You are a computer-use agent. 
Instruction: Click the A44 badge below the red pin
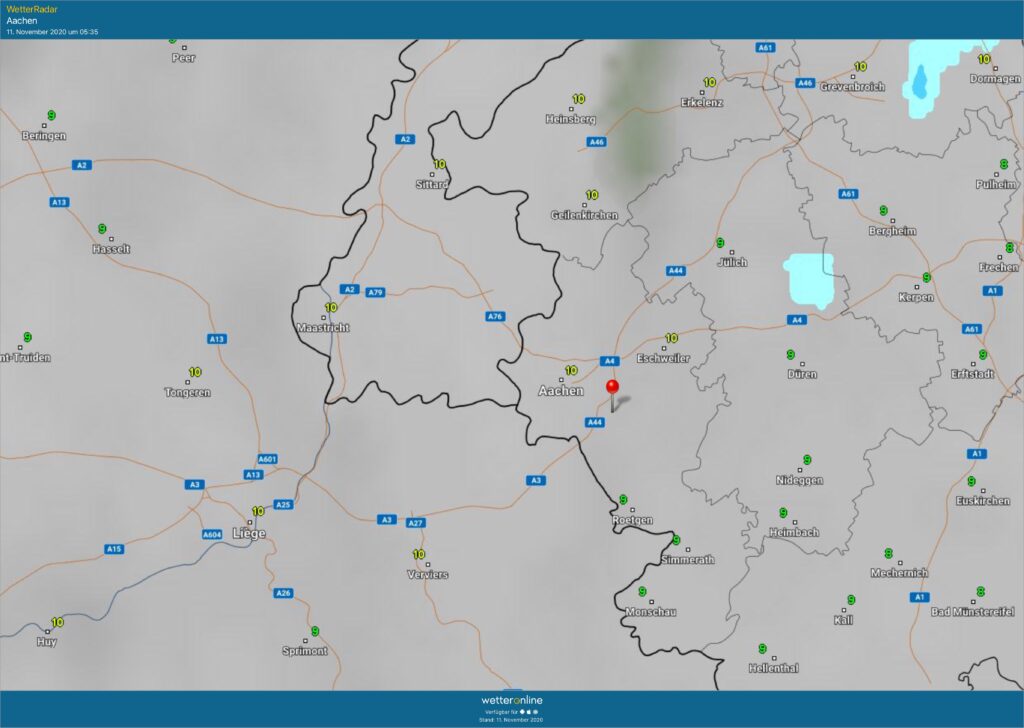[594, 422]
